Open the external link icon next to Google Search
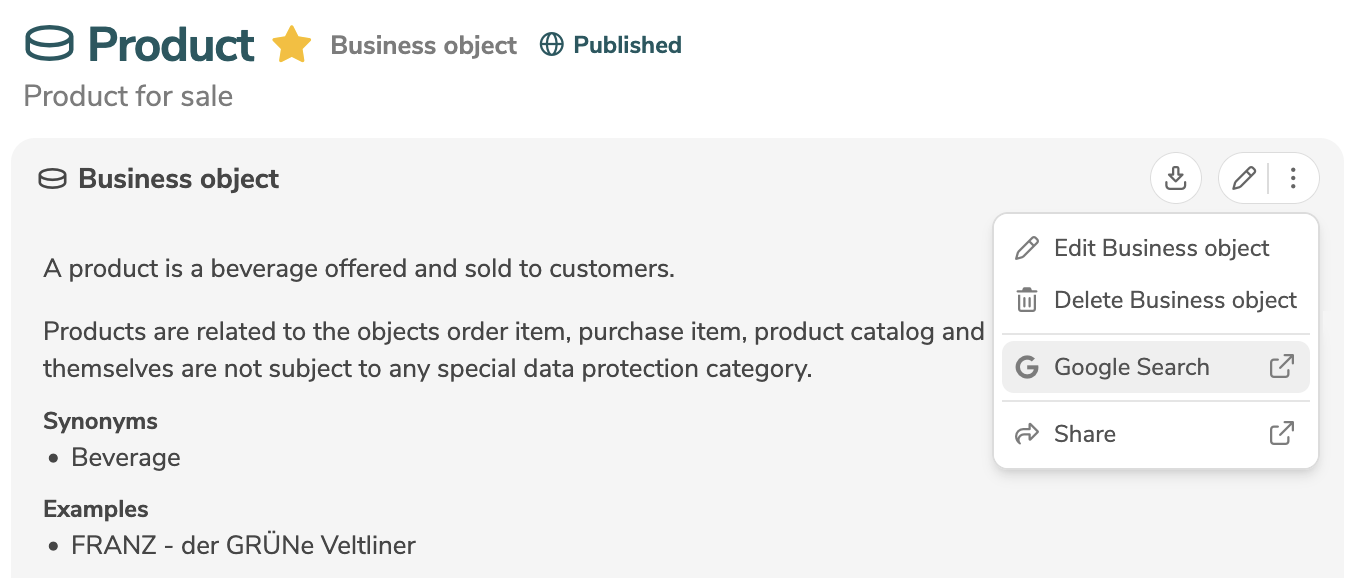Viewport: 1358px width, 580px height. (1282, 367)
